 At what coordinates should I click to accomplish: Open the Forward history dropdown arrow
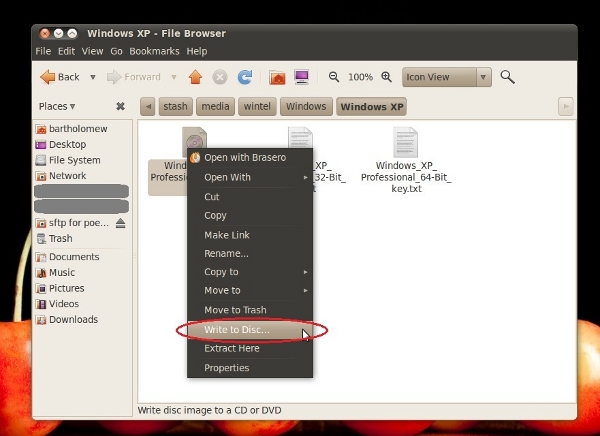pos(174,77)
